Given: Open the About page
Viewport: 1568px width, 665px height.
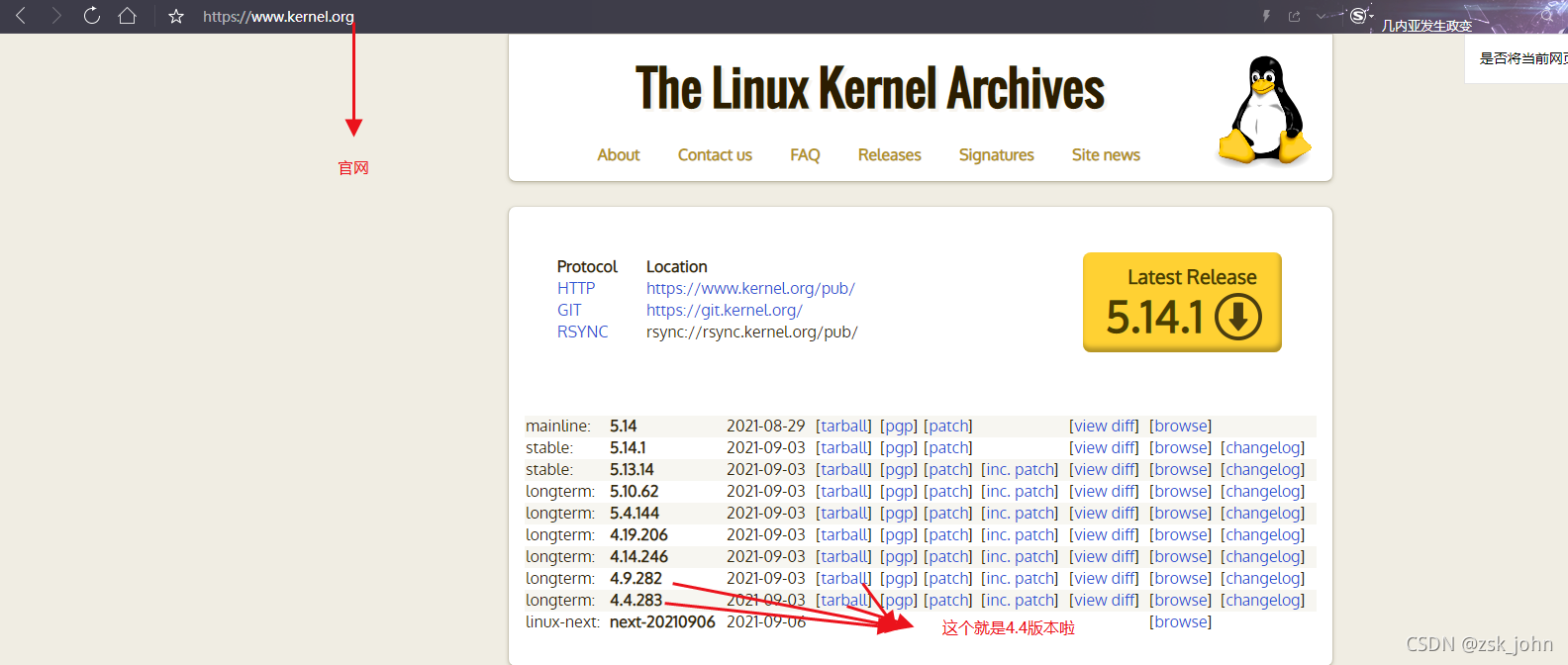Looking at the screenshot, I should click(619, 155).
